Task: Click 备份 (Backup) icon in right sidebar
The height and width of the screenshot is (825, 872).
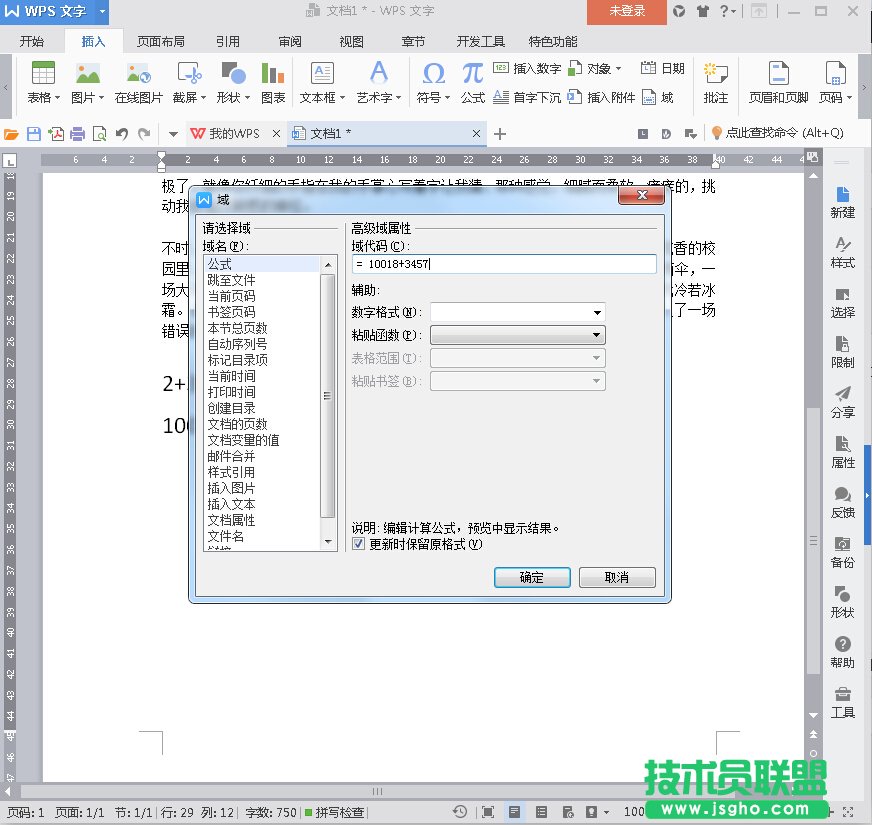Action: click(842, 552)
